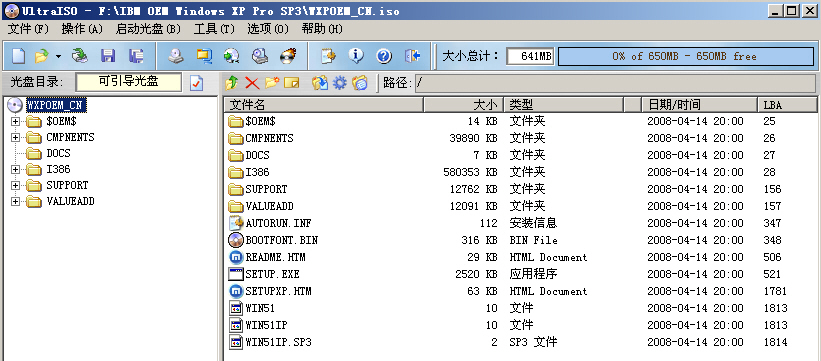Viewport: 821px width, 361px height.
Task: Open the 选项(O) menu
Action: click(268, 29)
